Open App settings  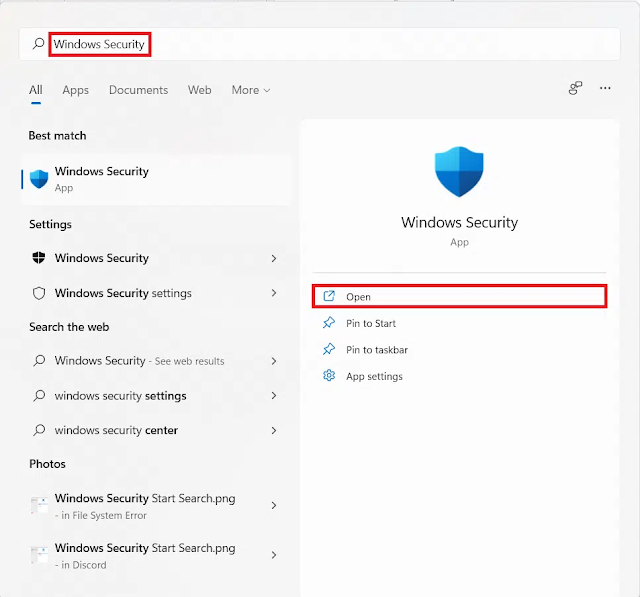(x=459, y=376)
